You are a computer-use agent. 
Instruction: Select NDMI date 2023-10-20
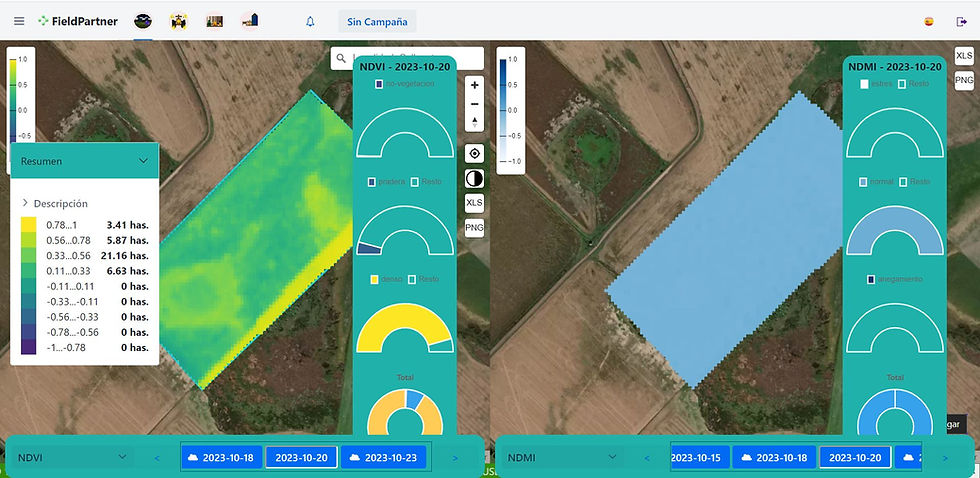point(854,457)
